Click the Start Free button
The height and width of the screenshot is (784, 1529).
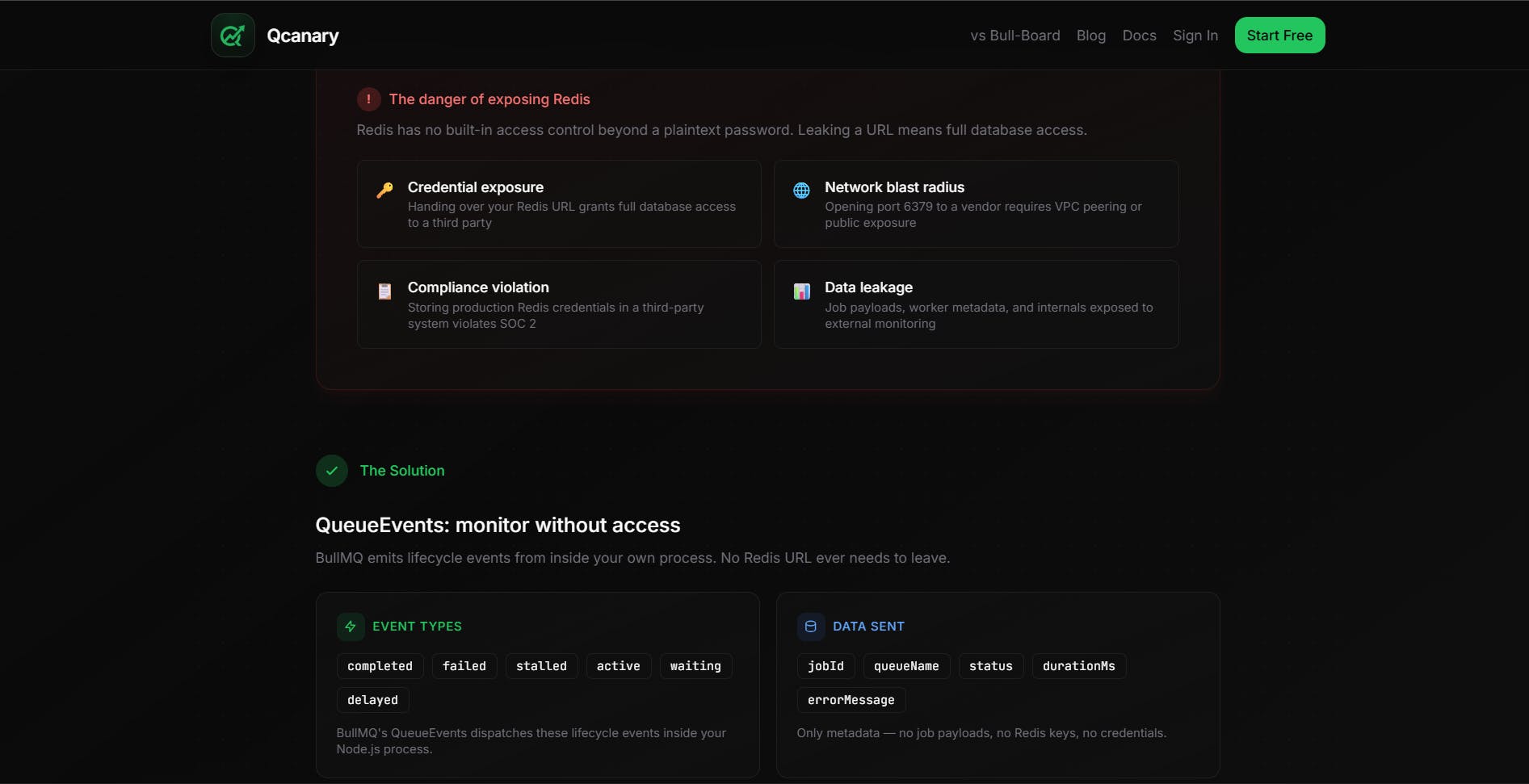tap(1280, 36)
